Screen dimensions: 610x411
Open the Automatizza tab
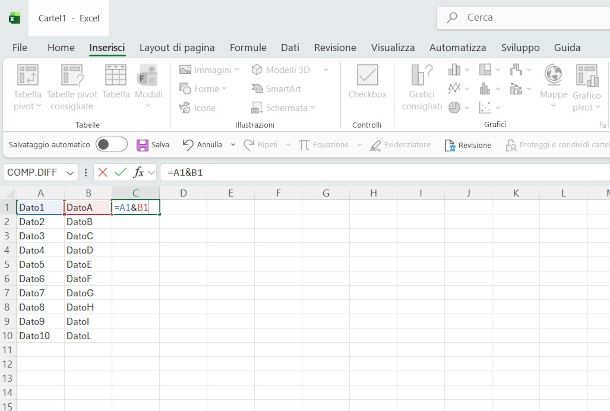(458, 47)
